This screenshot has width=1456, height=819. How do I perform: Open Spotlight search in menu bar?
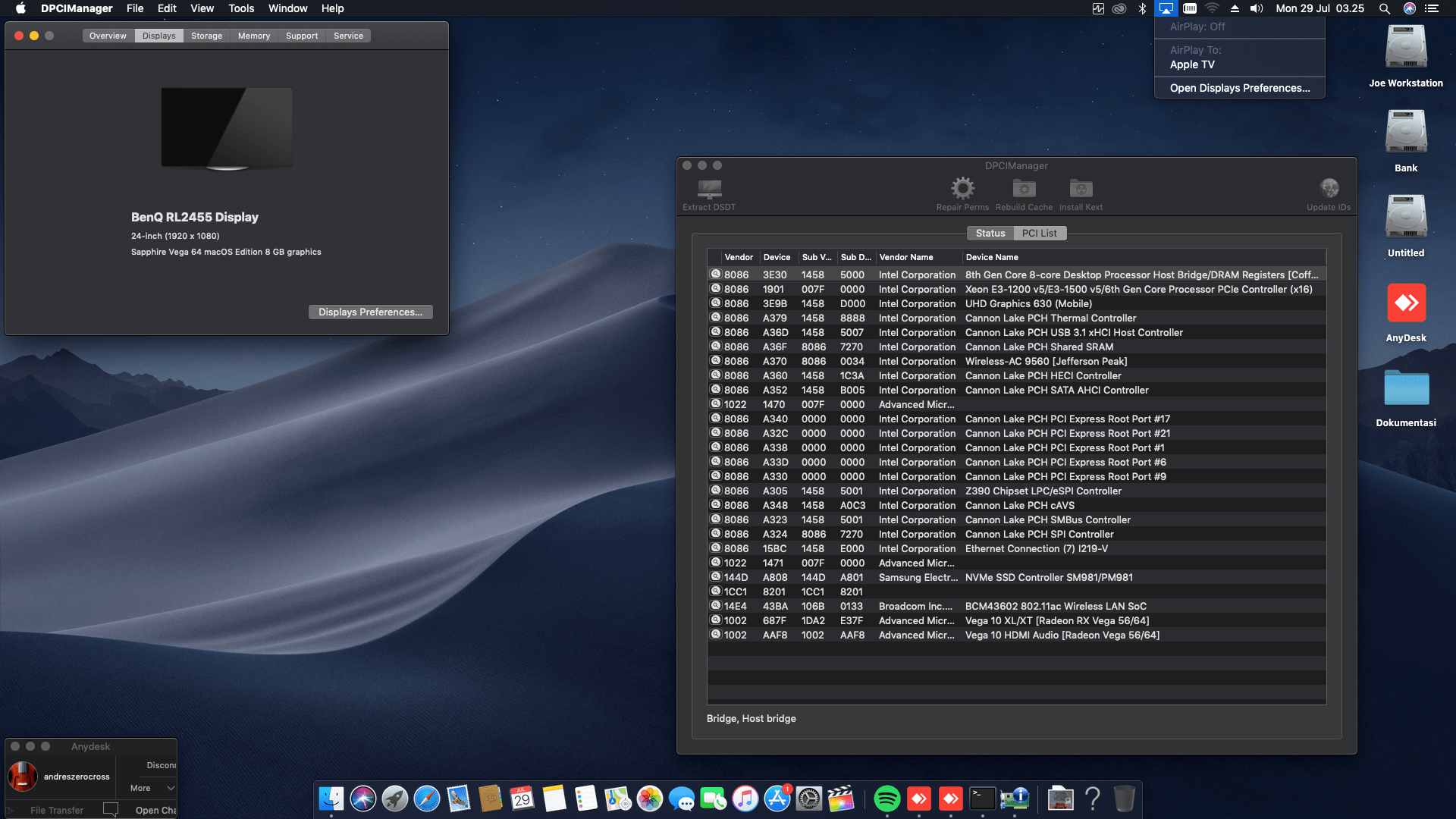(x=1384, y=8)
